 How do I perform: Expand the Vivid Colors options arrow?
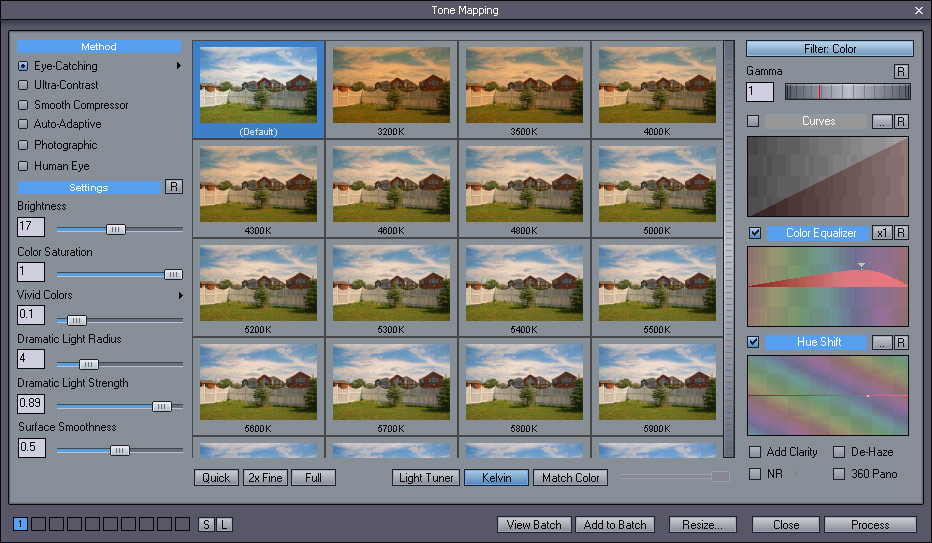coord(181,295)
